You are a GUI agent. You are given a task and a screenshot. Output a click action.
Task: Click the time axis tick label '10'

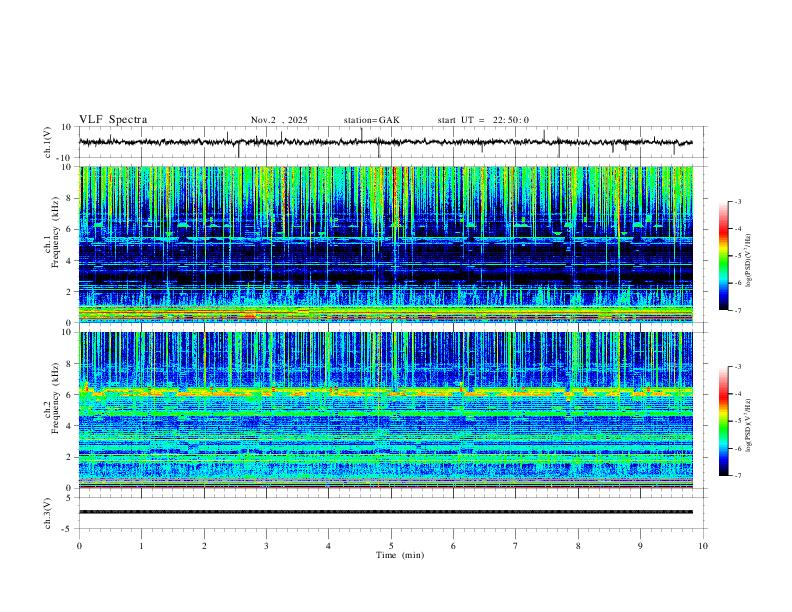point(703,546)
